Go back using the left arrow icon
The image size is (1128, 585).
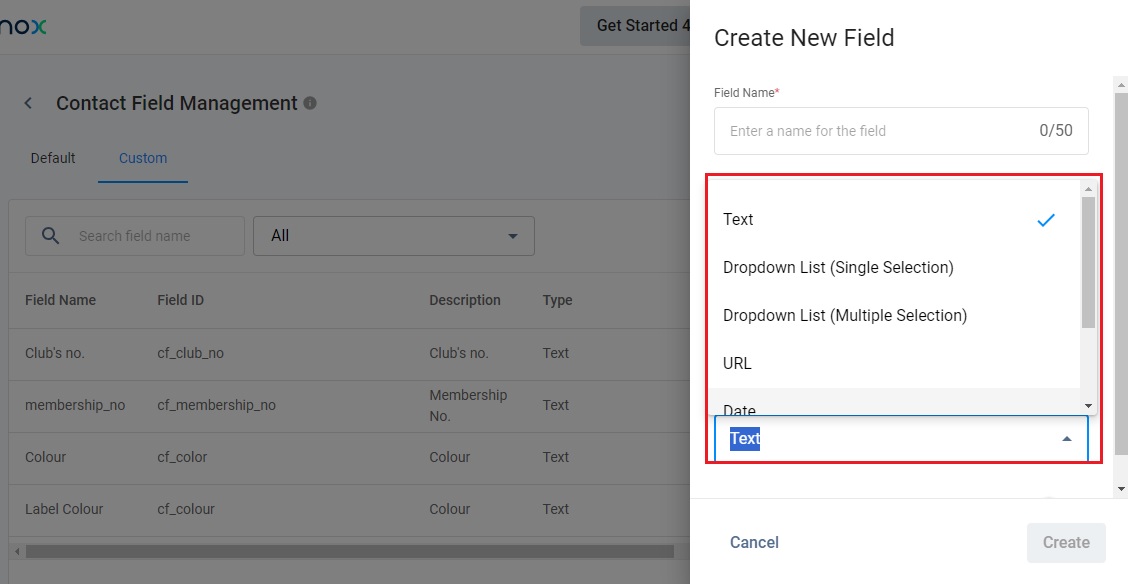click(x=29, y=103)
